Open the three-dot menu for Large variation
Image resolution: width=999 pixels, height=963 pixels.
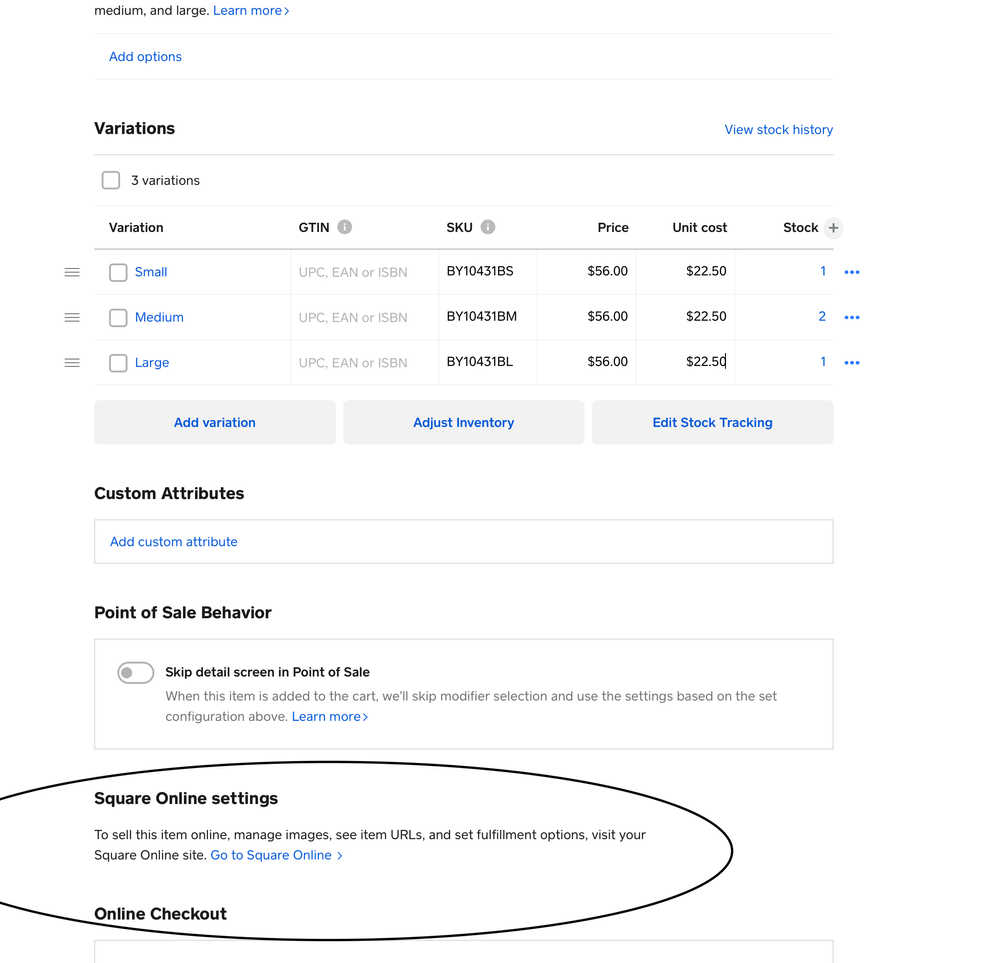point(852,362)
